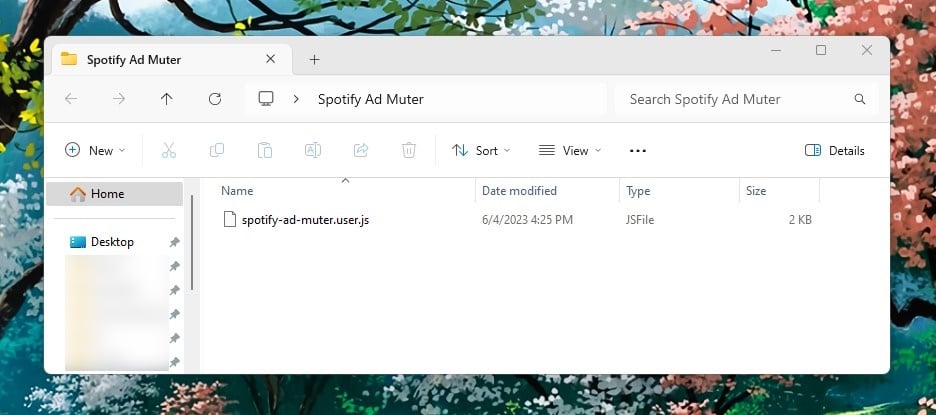Click the JSFile type cell
The image size is (936, 415).
click(640, 220)
